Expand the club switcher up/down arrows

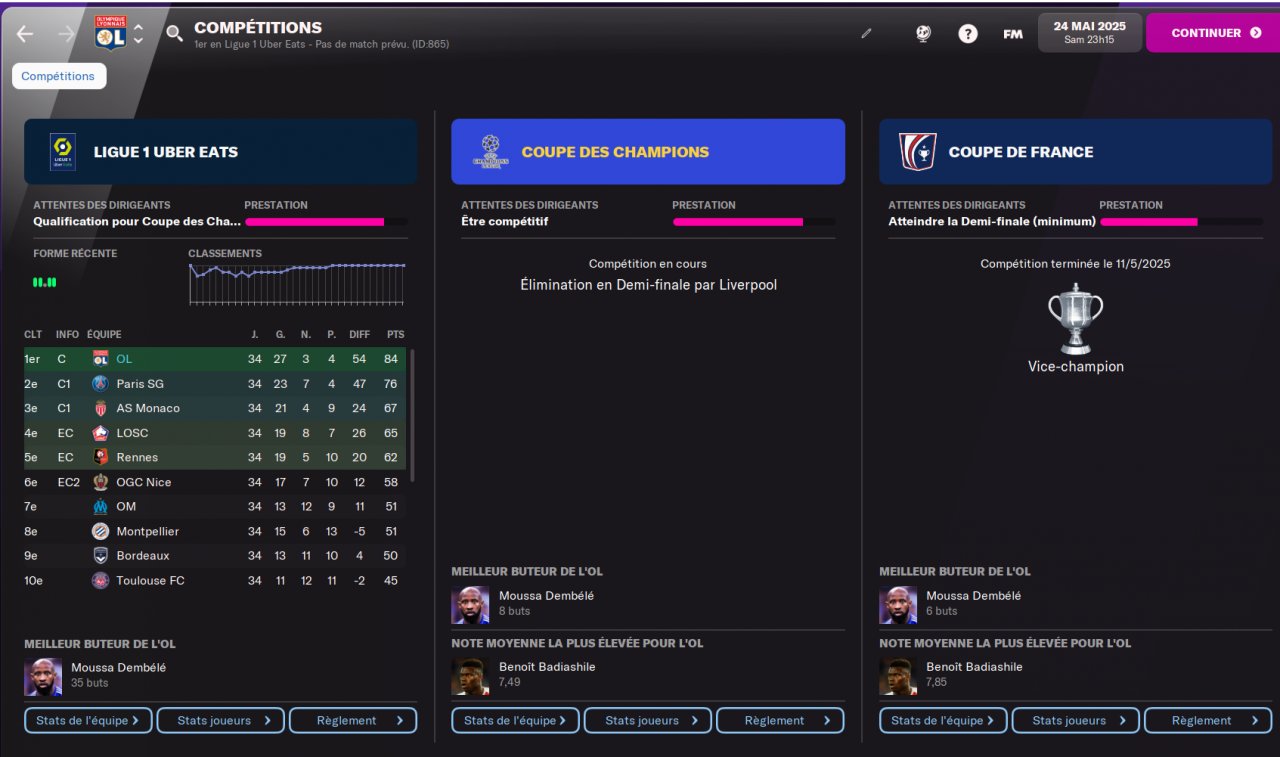click(138, 34)
